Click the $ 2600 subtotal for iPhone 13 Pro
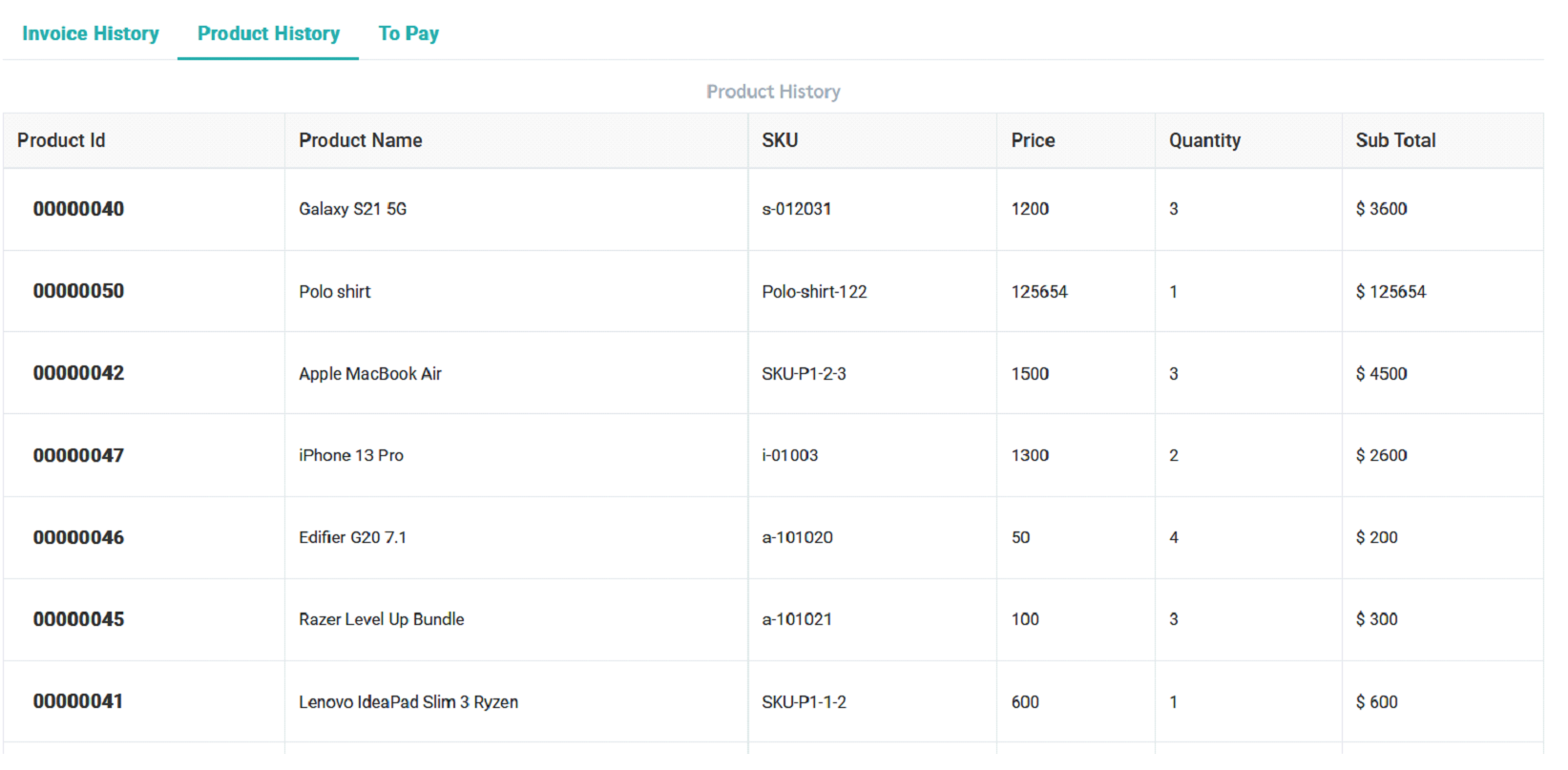 (x=1381, y=455)
